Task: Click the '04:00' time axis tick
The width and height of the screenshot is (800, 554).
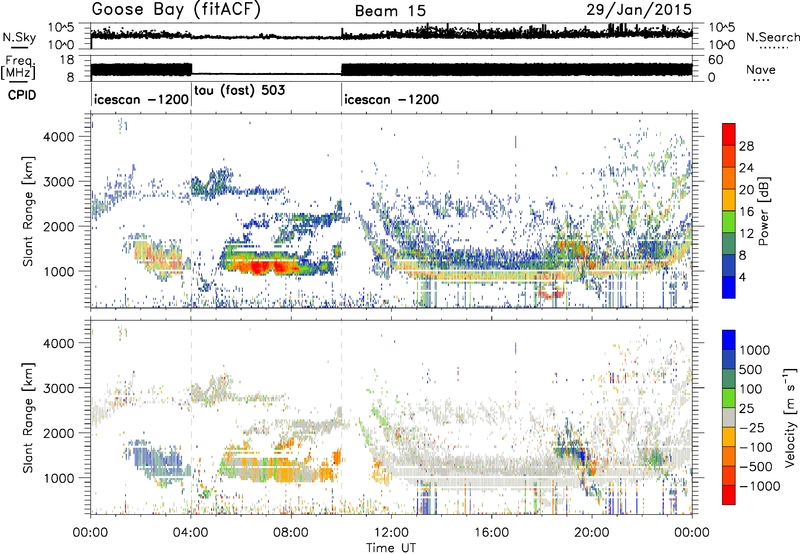Action: 191,533
